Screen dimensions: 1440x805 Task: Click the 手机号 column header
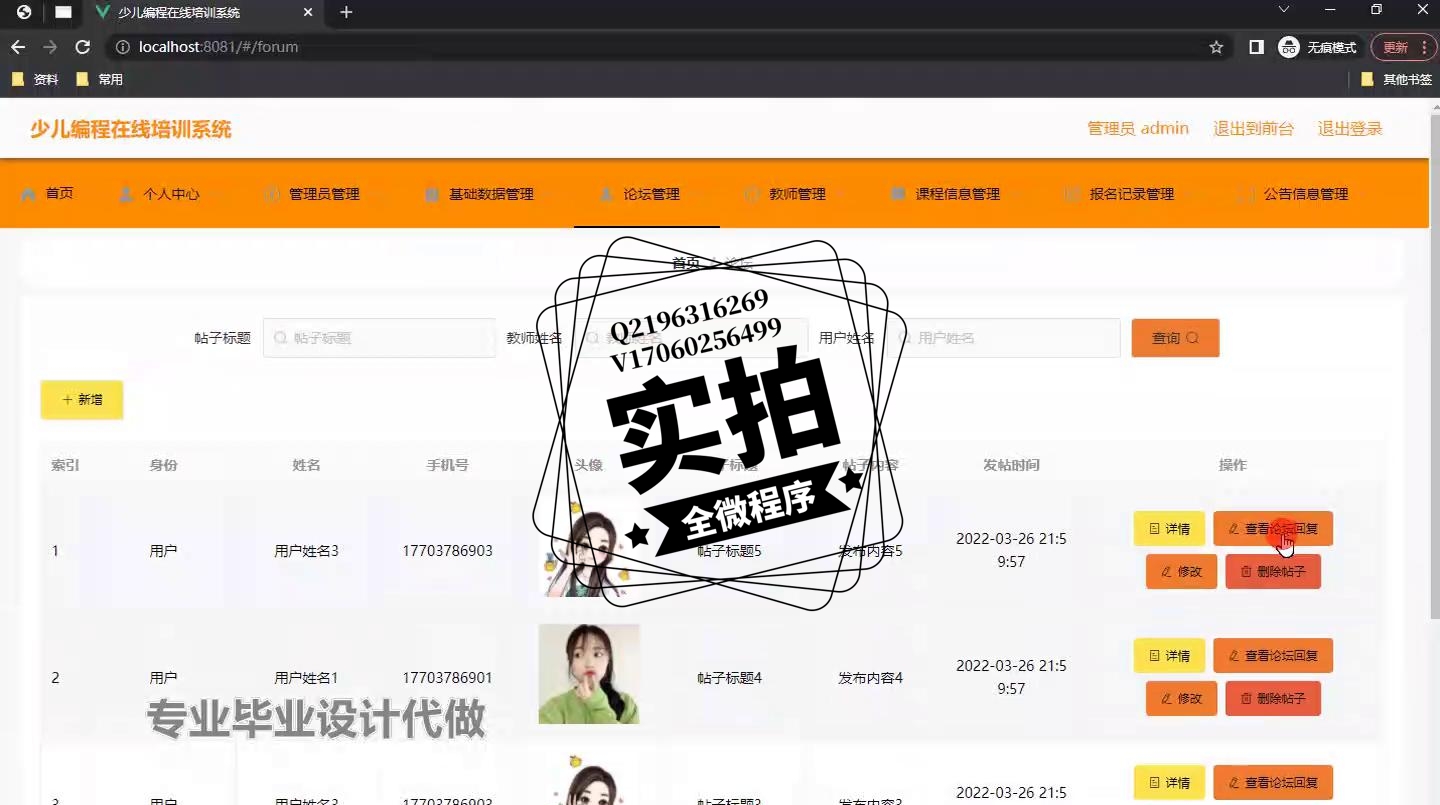point(447,465)
